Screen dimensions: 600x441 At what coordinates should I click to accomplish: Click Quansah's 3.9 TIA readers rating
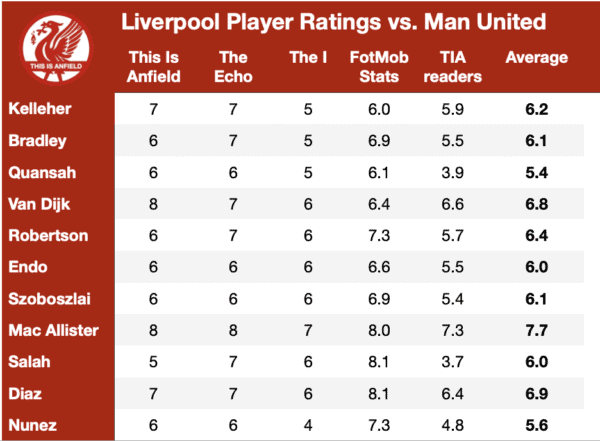(x=452, y=173)
